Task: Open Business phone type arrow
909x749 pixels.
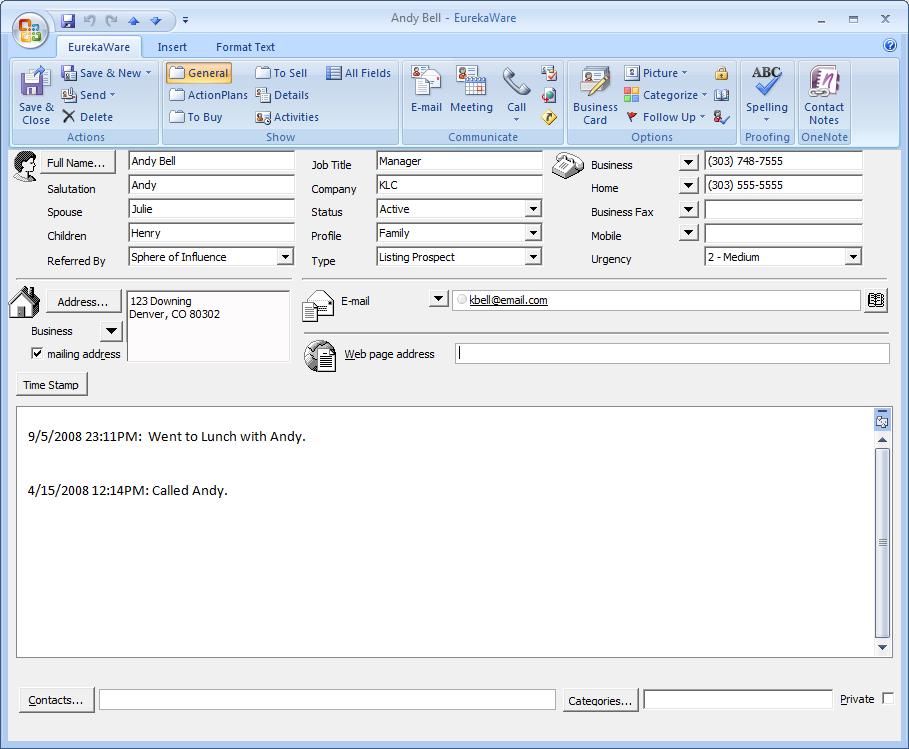Action: (688, 162)
